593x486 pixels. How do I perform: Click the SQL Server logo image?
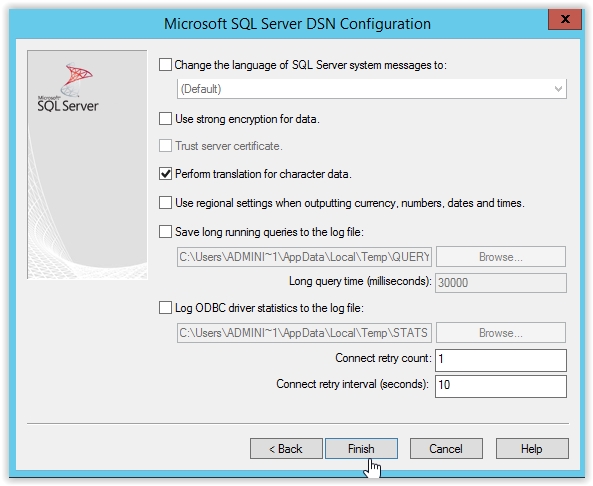(68, 88)
